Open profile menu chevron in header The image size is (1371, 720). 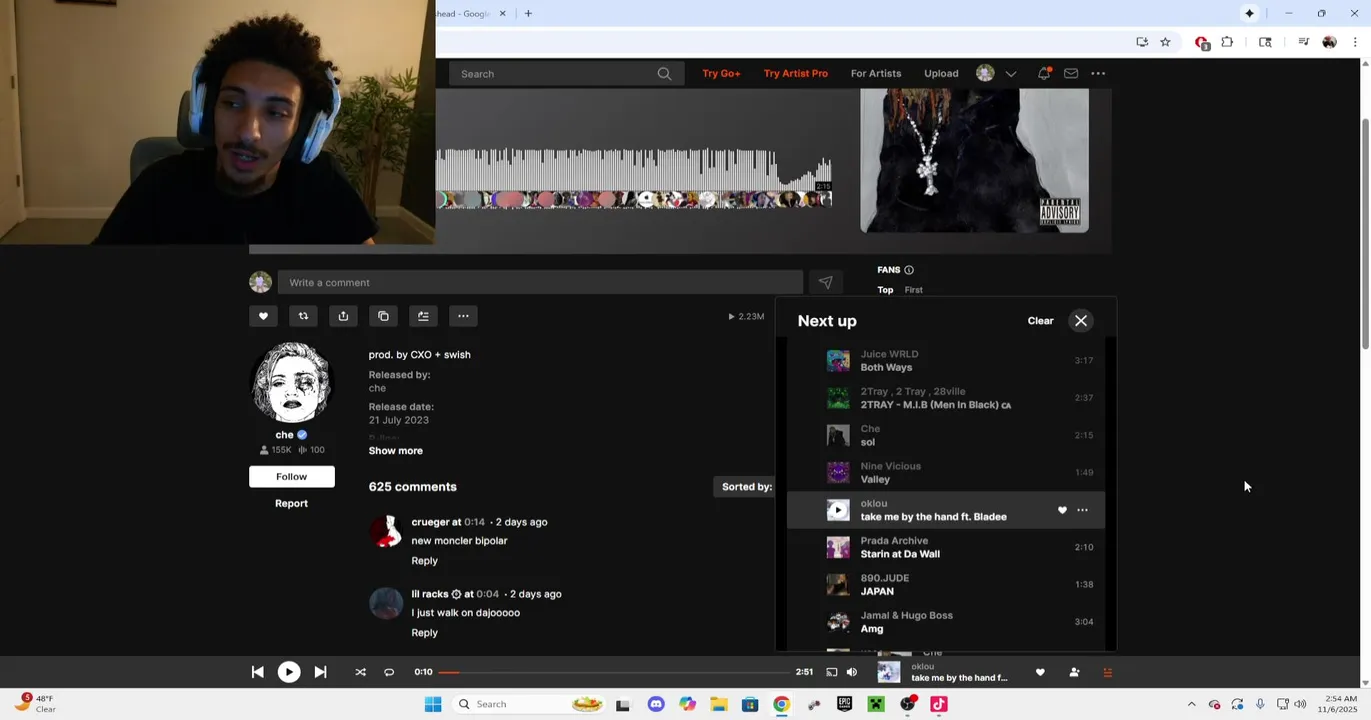click(1011, 74)
